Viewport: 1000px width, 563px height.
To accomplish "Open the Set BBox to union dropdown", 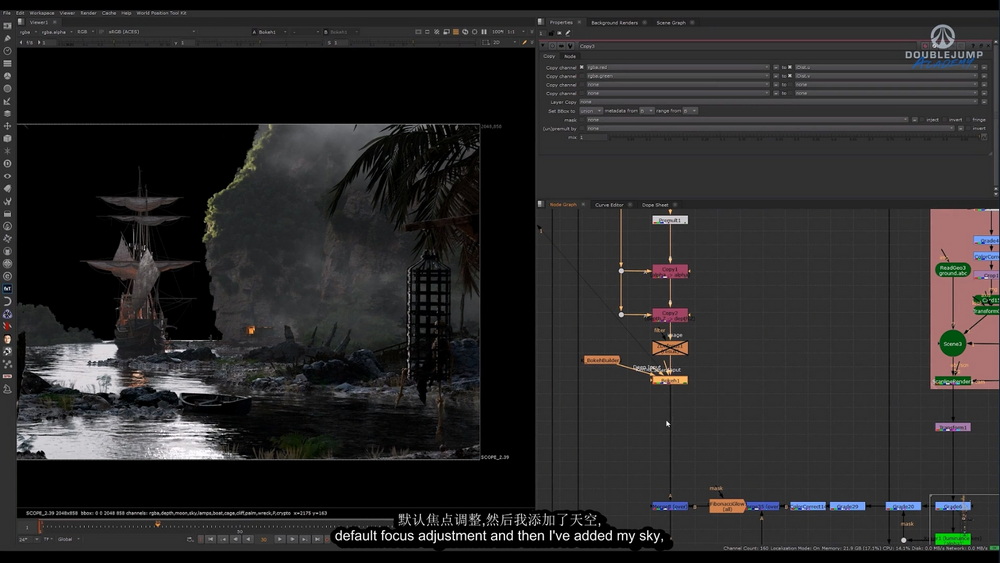I will coord(590,111).
